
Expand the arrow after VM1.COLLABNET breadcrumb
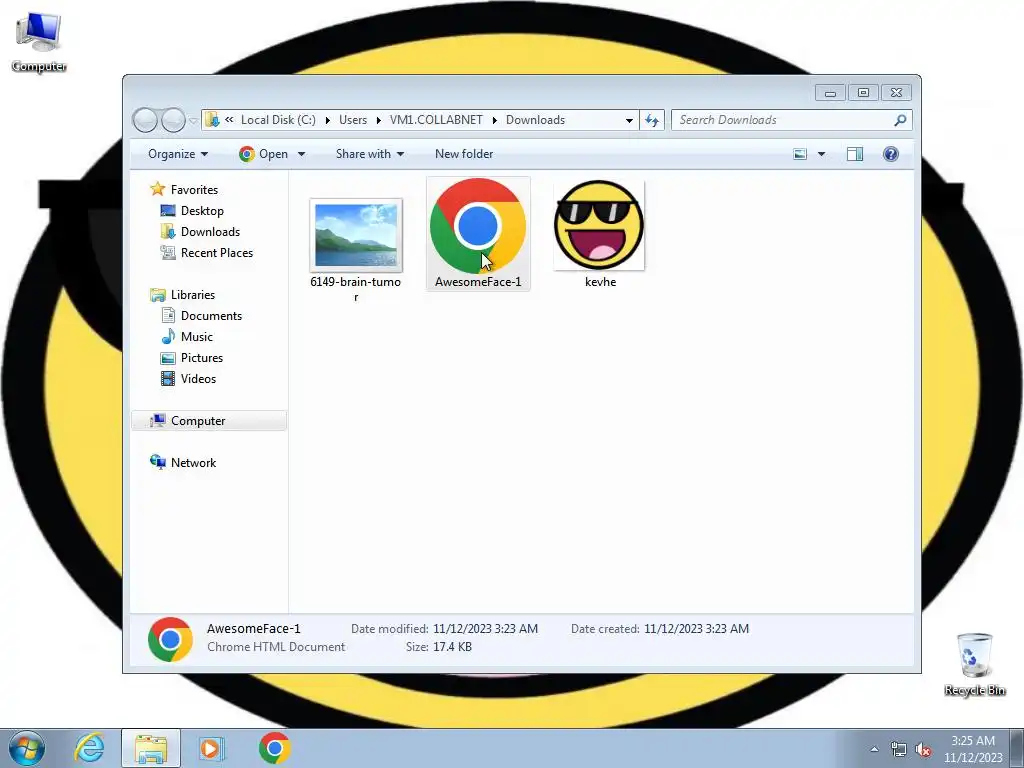click(x=494, y=120)
